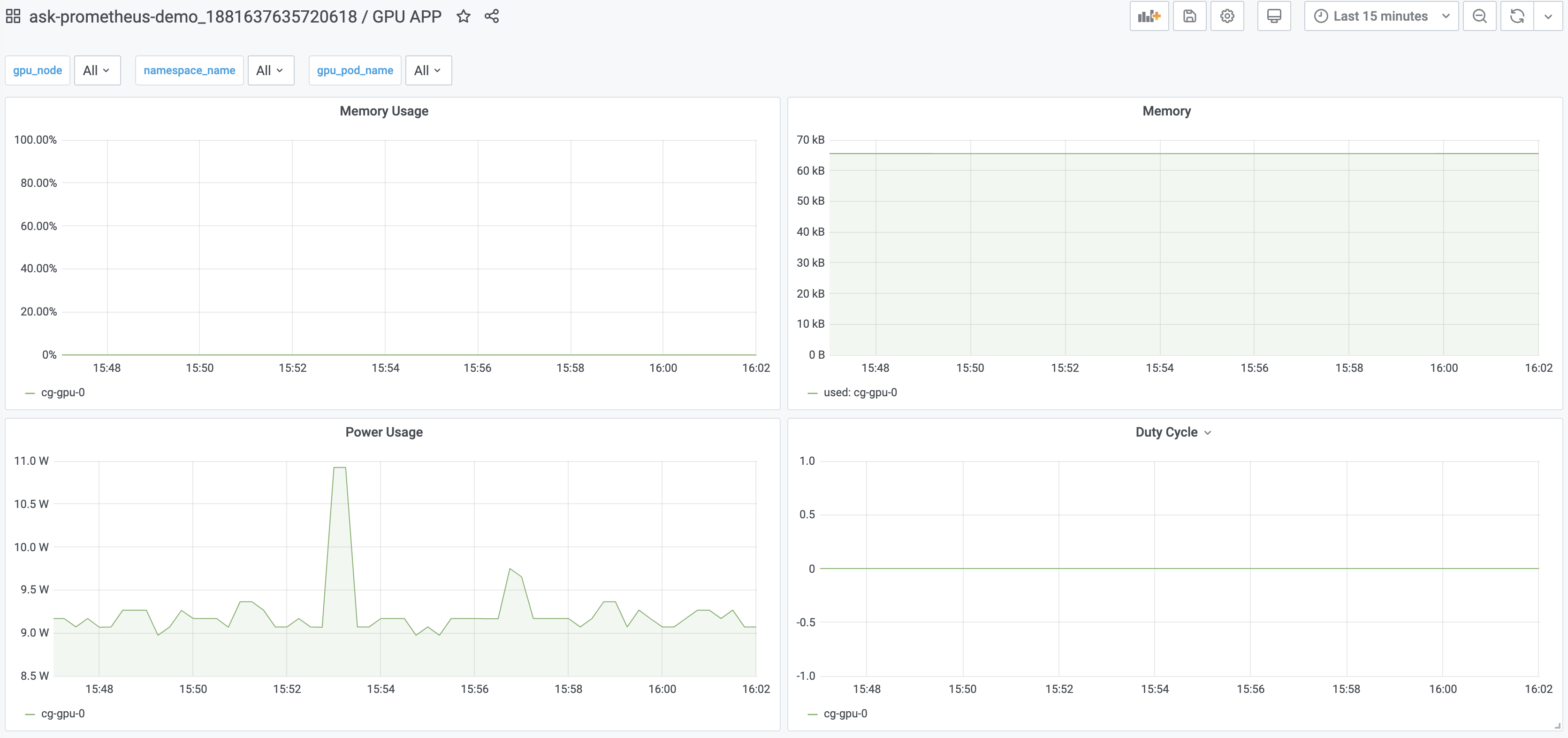
Task: Add a new panel
Action: (1149, 16)
